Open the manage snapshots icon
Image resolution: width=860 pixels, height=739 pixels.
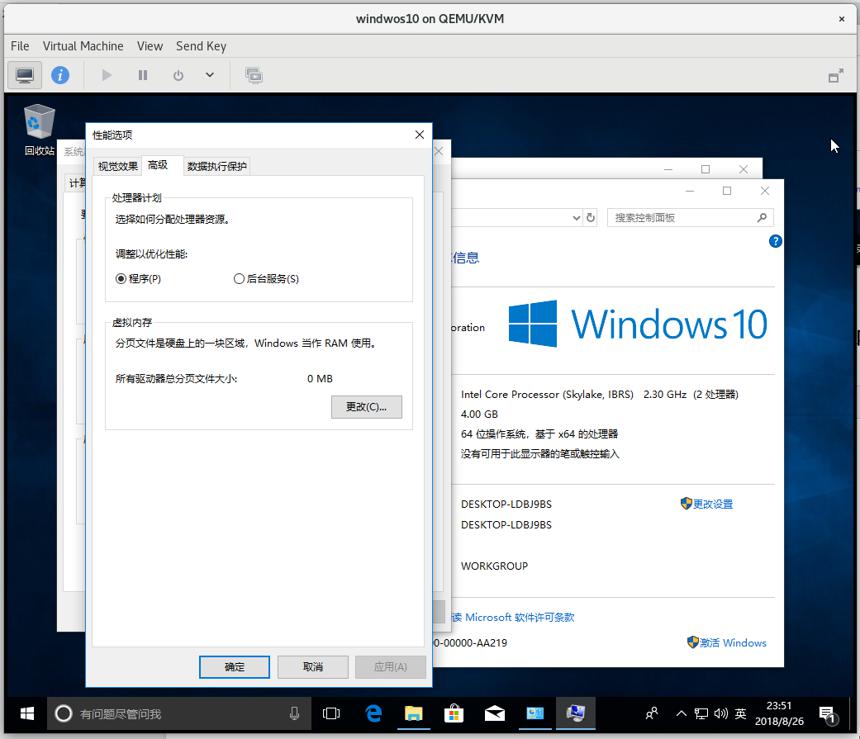(x=253, y=75)
